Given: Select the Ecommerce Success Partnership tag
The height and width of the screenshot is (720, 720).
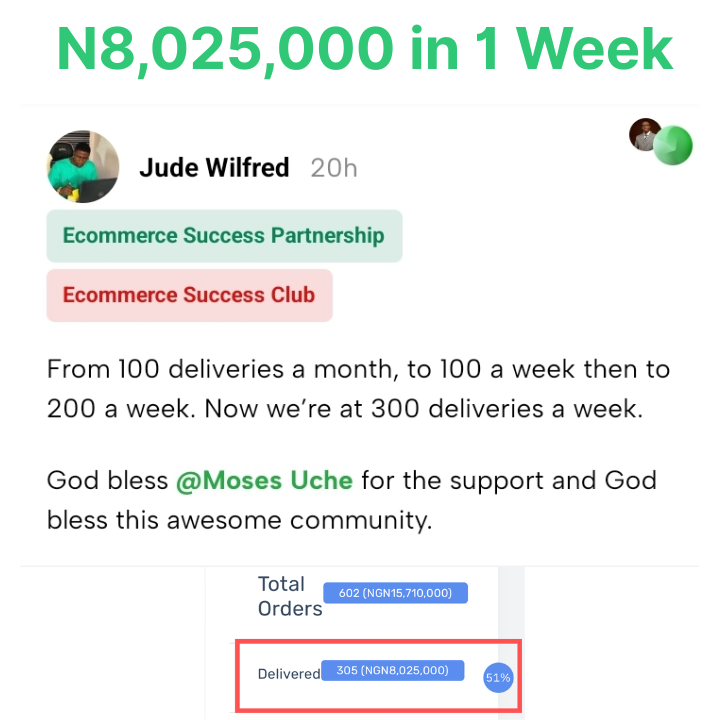Looking at the screenshot, I should click(x=224, y=236).
